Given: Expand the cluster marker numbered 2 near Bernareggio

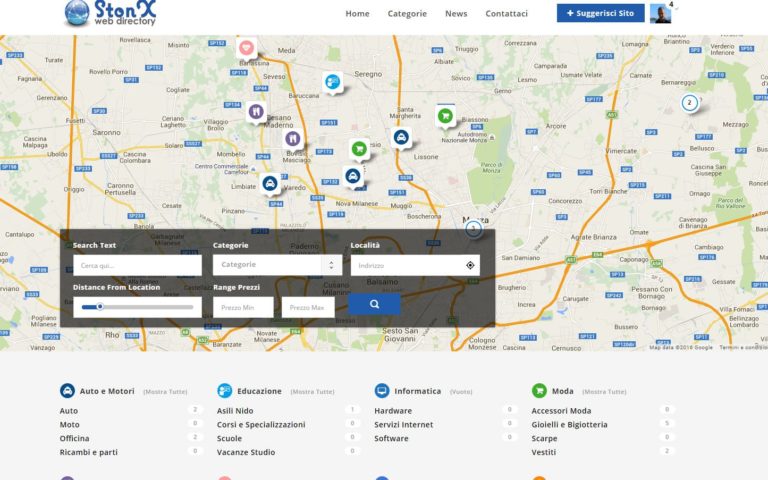Looking at the screenshot, I should tap(690, 103).
